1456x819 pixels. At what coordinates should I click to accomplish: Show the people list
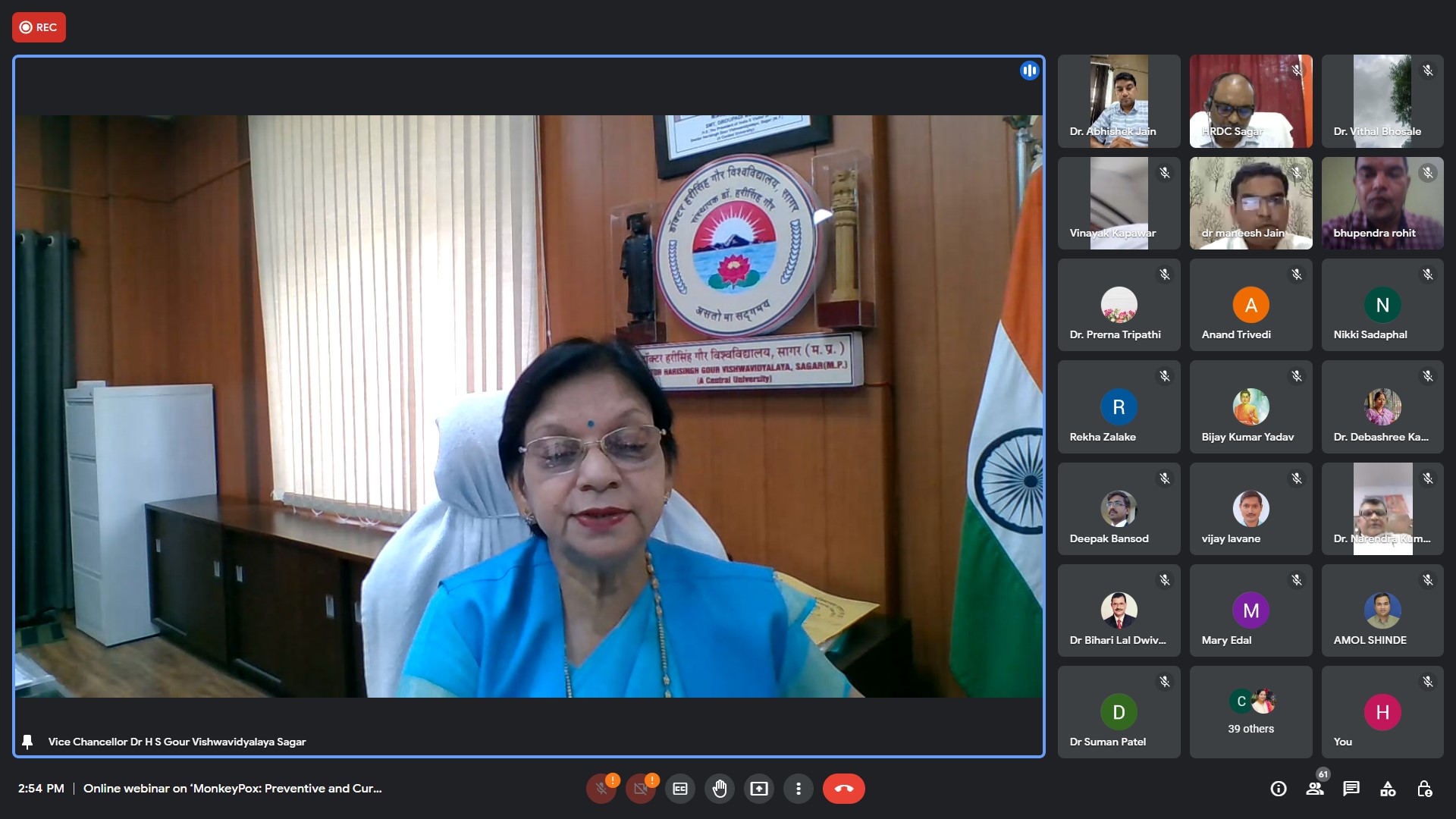pos(1315,789)
